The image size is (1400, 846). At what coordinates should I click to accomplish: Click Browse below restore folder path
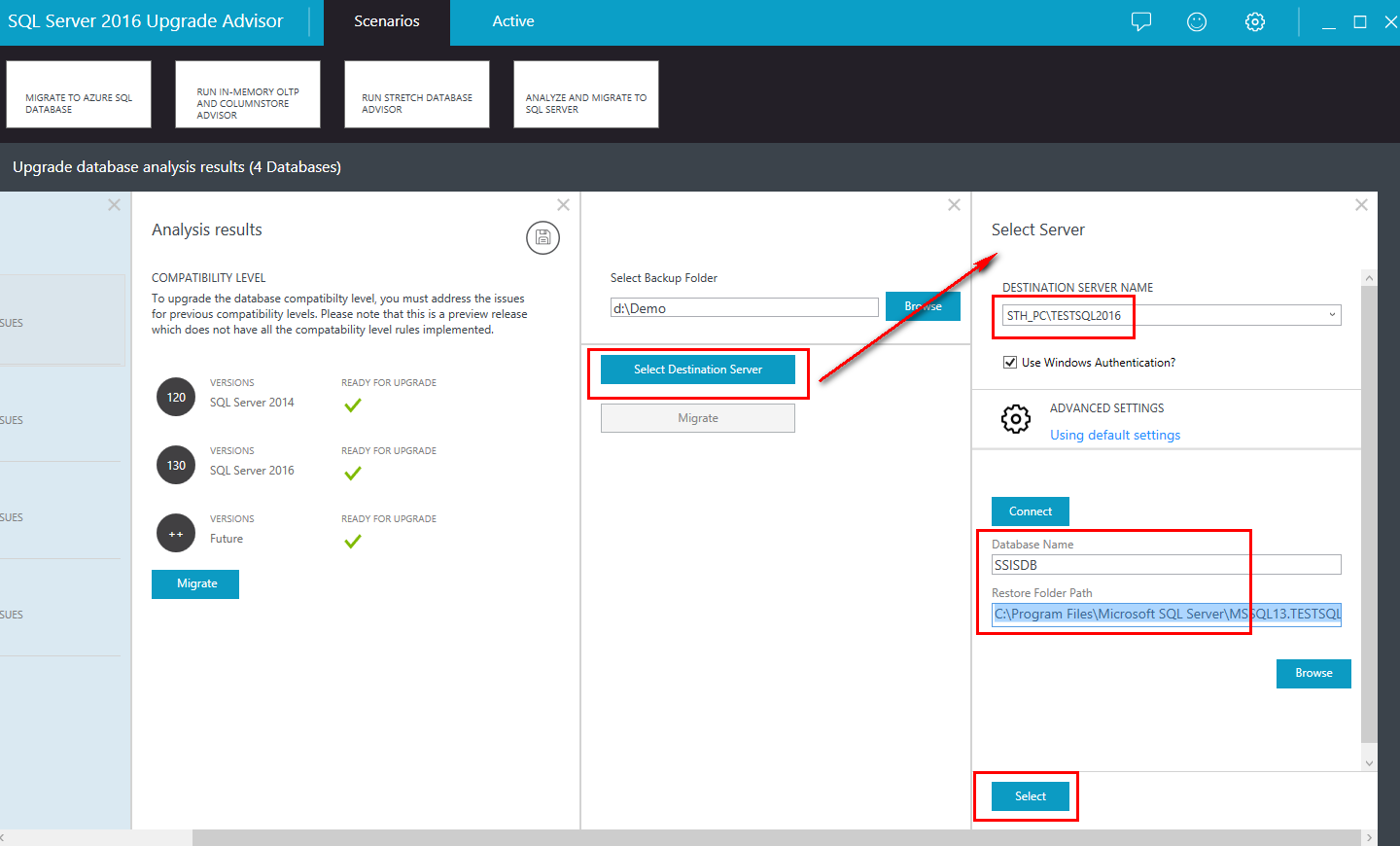[1313, 673]
